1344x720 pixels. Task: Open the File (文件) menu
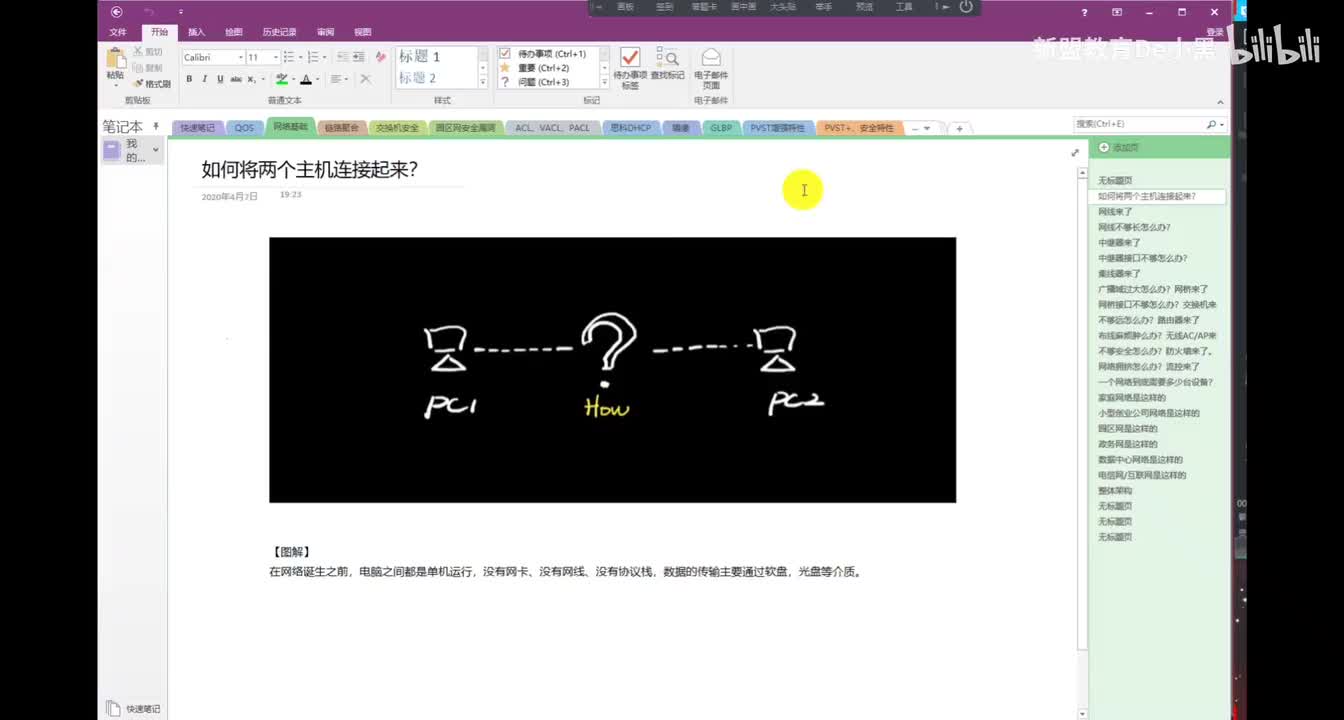click(x=118, y=32)
